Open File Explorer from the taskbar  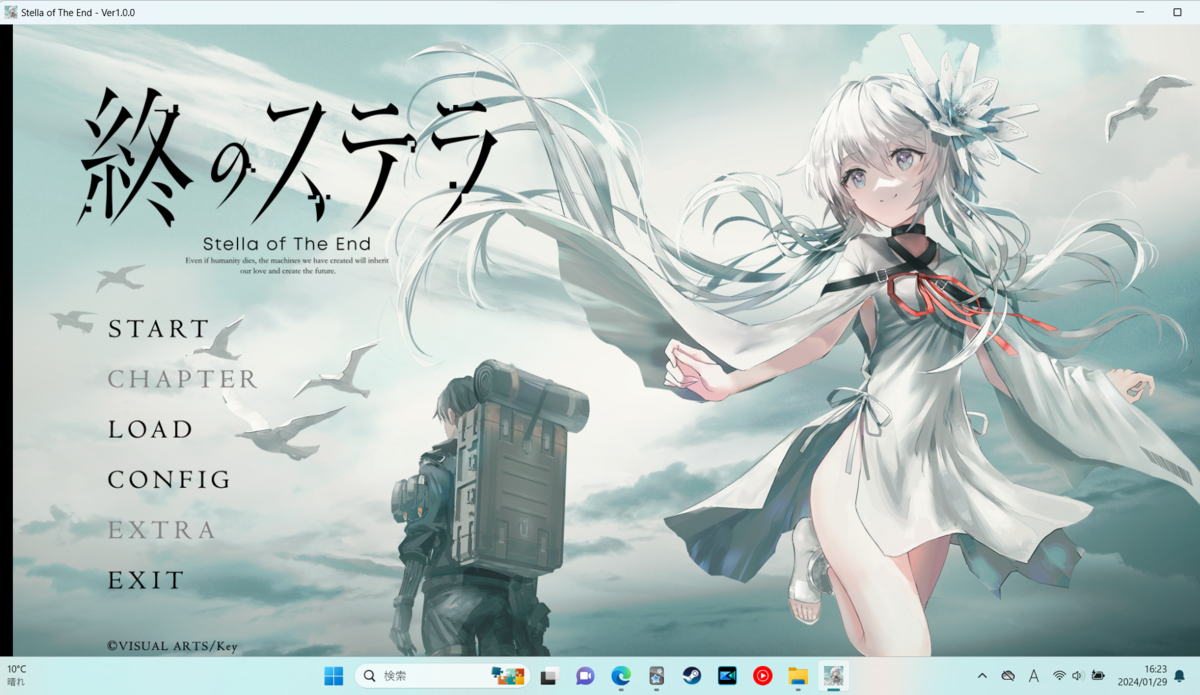click(798, 676)
